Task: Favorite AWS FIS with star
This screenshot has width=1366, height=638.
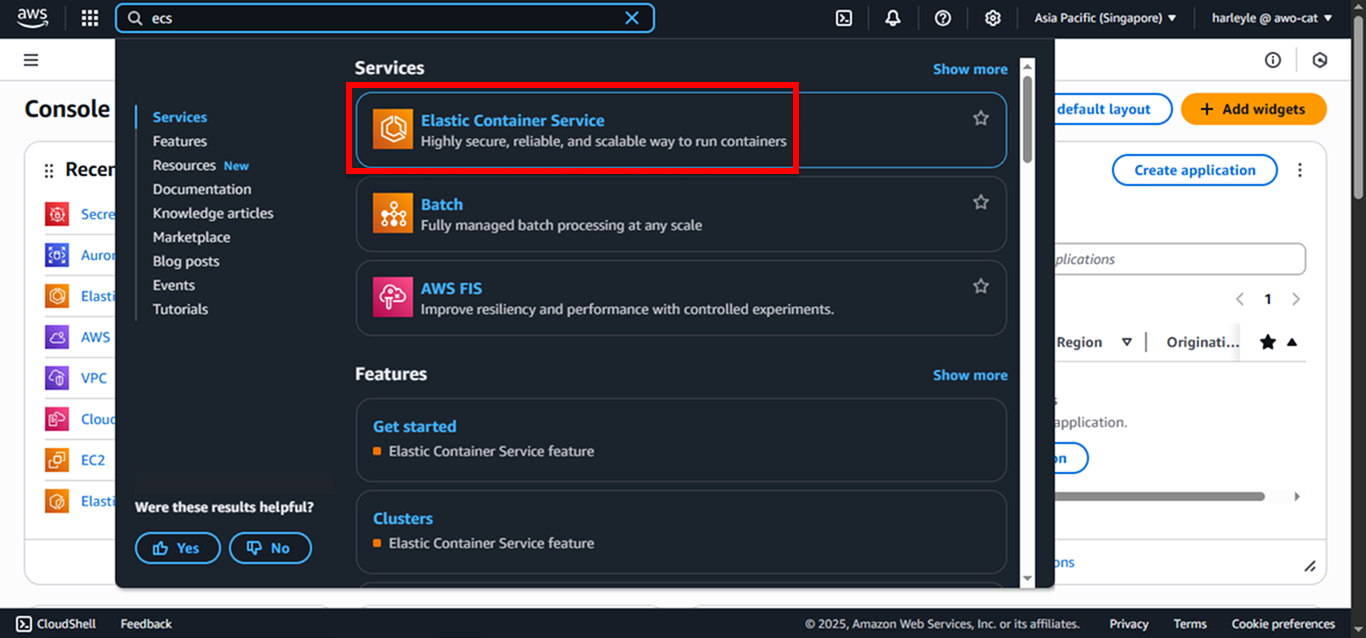Action: click(x=981, y=286)
